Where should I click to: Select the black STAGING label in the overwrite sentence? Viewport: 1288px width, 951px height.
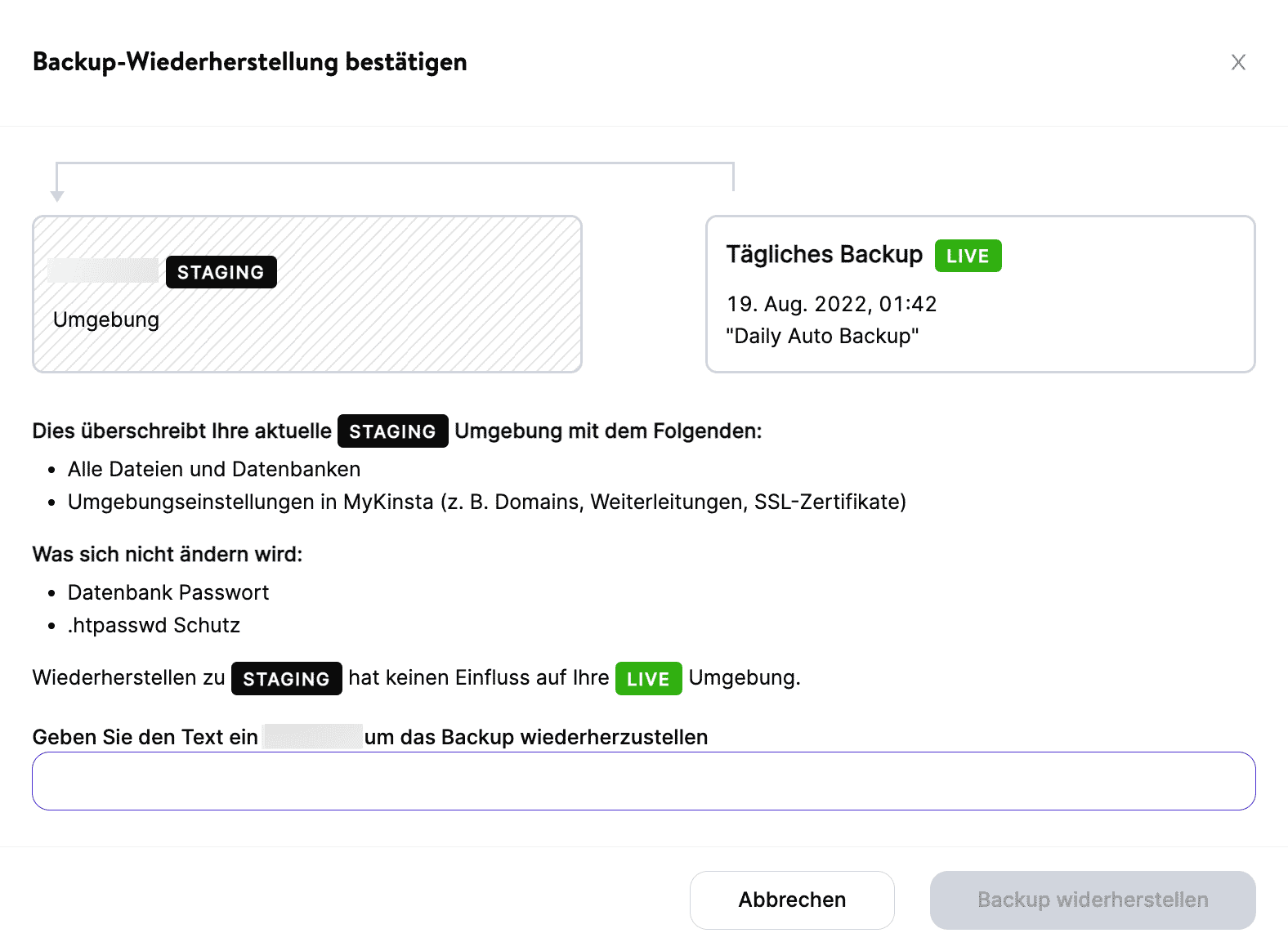tap(392, 431)
